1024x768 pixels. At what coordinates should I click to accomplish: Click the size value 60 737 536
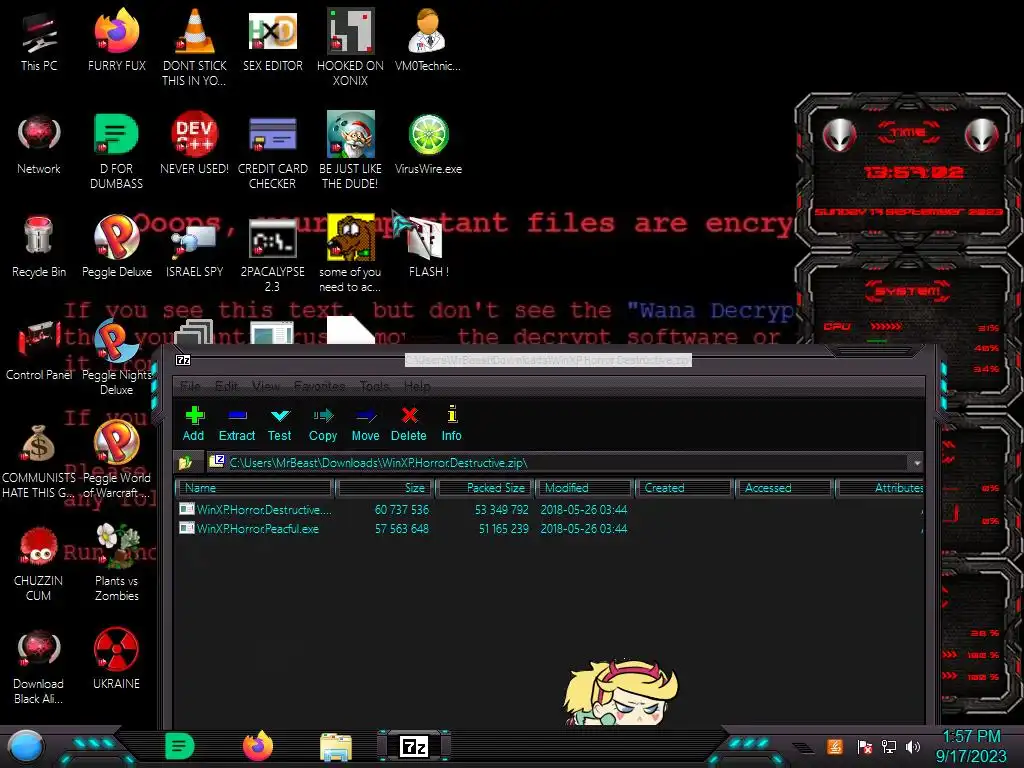pyautogui.click(x=402, y=509)
